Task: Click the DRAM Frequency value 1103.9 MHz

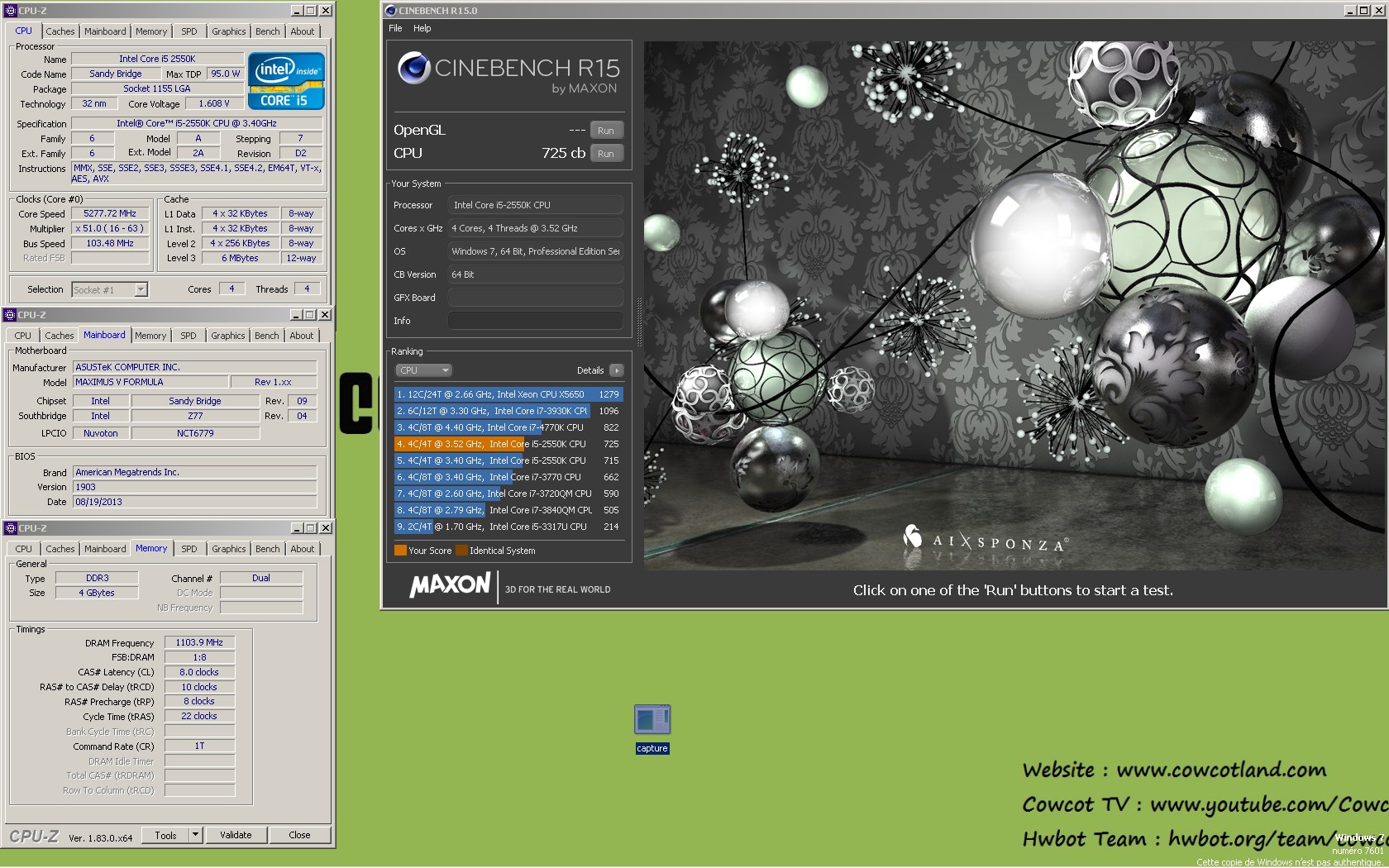Action: tap(199, 642)
